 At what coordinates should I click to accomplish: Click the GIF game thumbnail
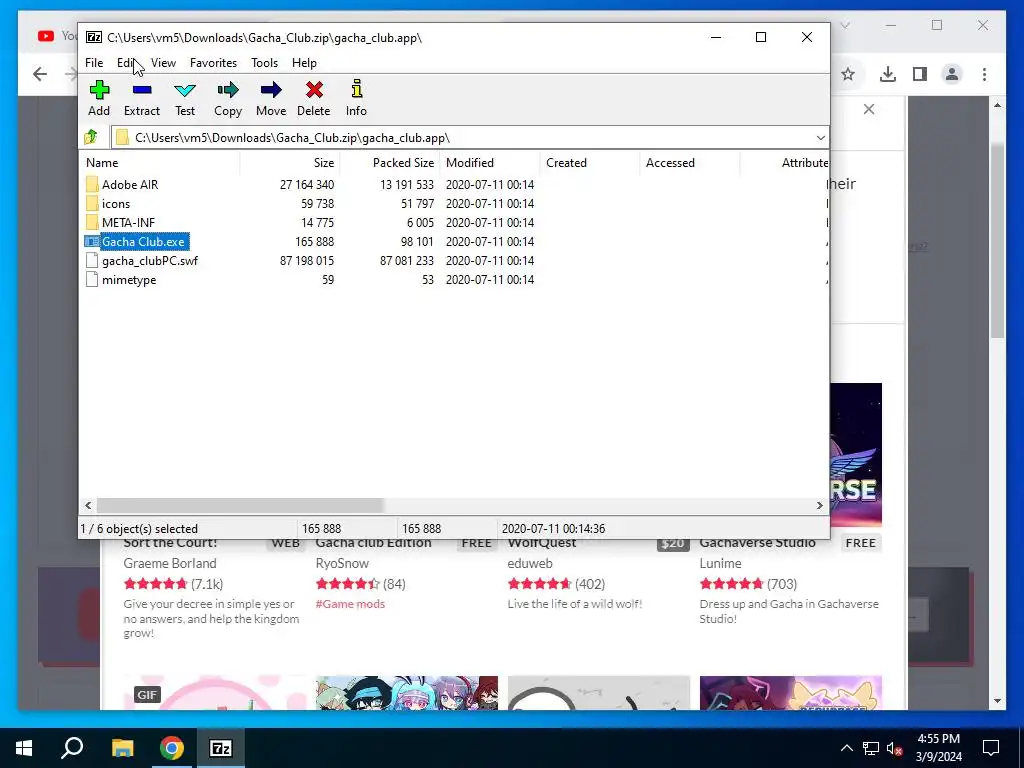(x=214, y=692)
